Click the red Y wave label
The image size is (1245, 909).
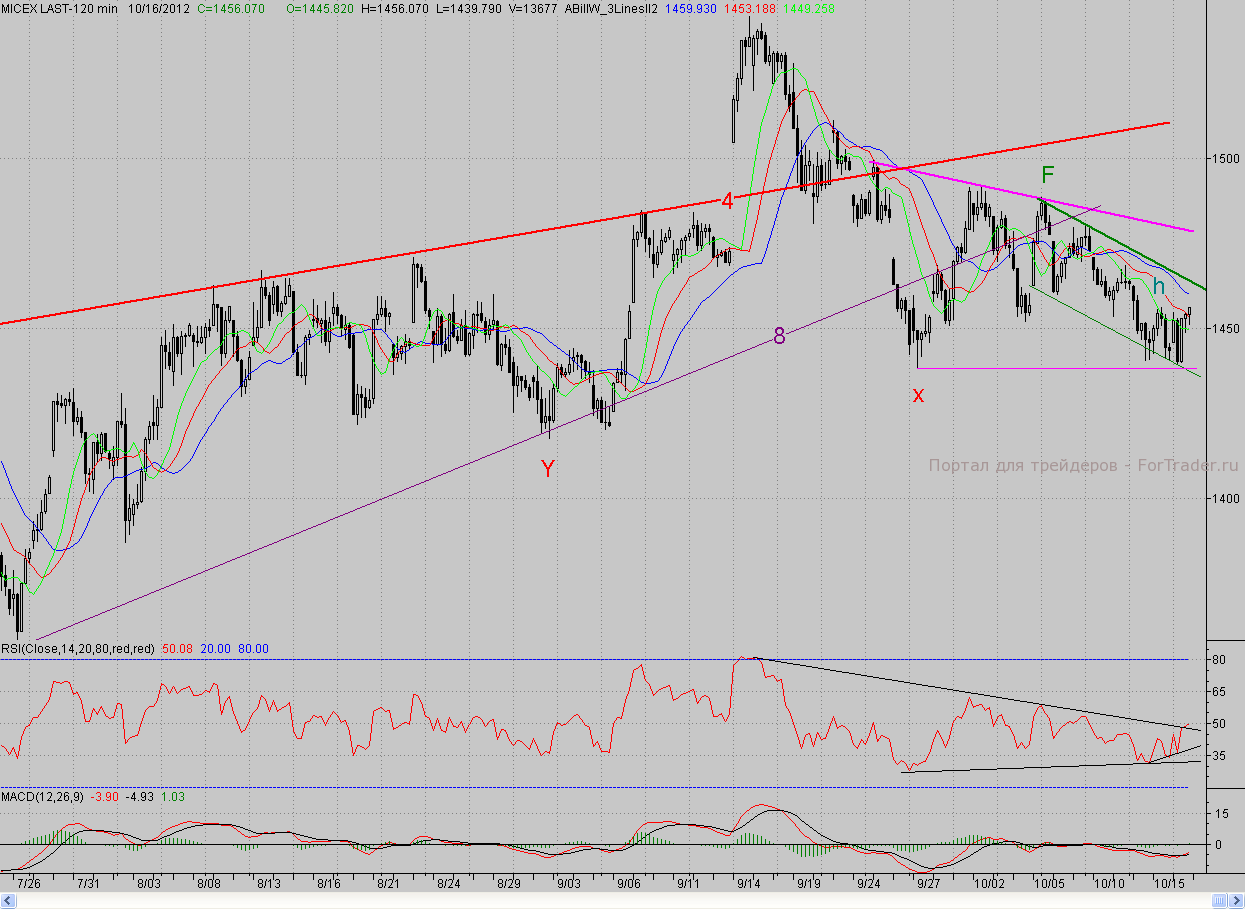pos(547,468)
